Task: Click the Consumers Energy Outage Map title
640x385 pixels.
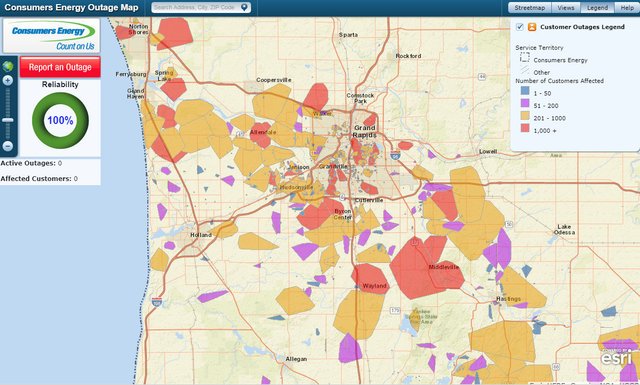Action: click(71, 7)
